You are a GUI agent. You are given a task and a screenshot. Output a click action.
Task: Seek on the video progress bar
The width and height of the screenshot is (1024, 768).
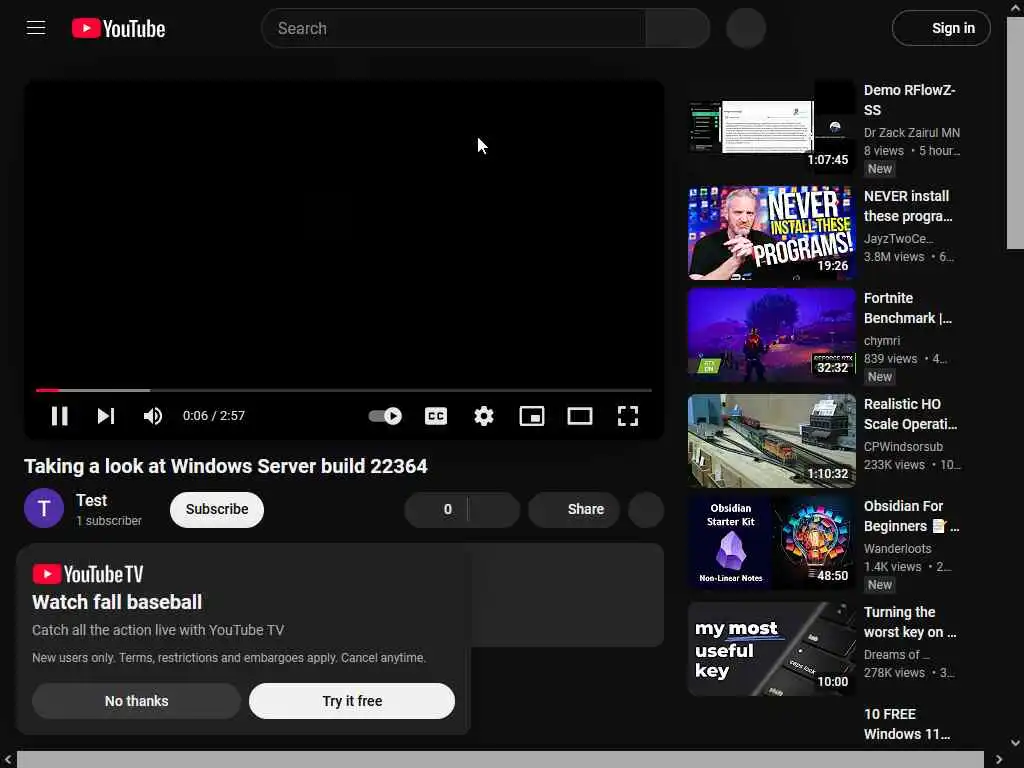344,390
